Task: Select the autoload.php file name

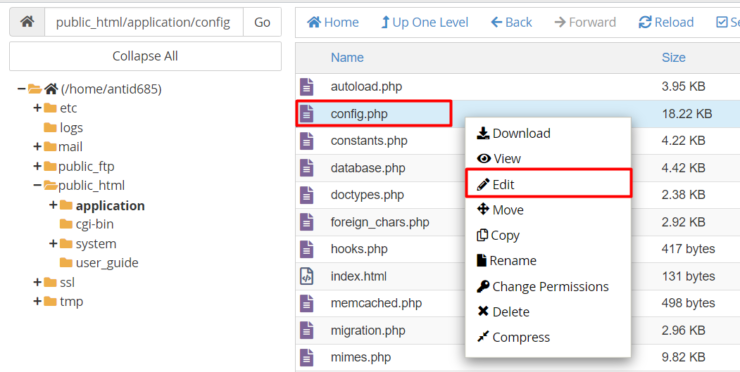Action: (366, 87)
